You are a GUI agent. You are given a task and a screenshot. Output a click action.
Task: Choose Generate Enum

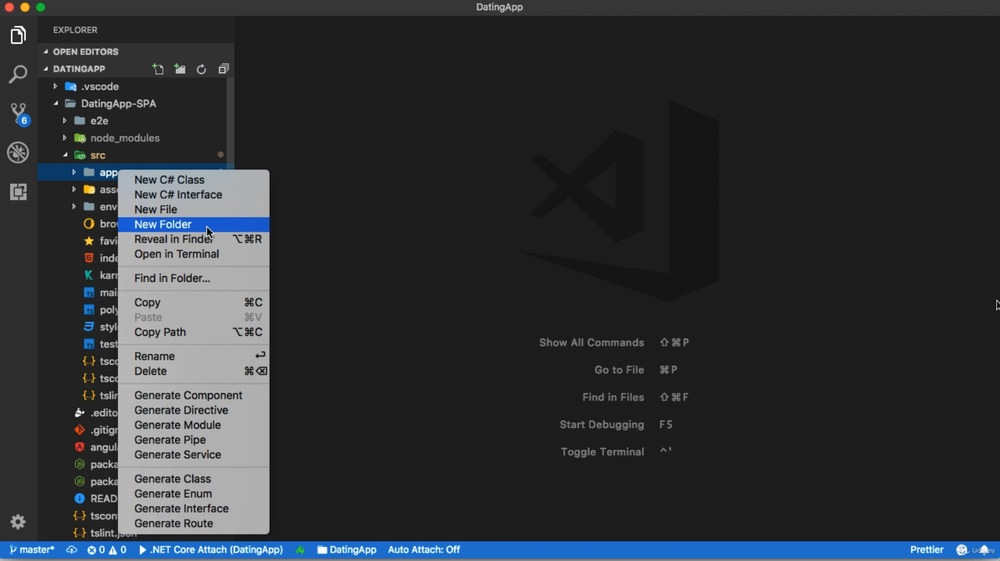pyautogui.click(x=194, y=493)
